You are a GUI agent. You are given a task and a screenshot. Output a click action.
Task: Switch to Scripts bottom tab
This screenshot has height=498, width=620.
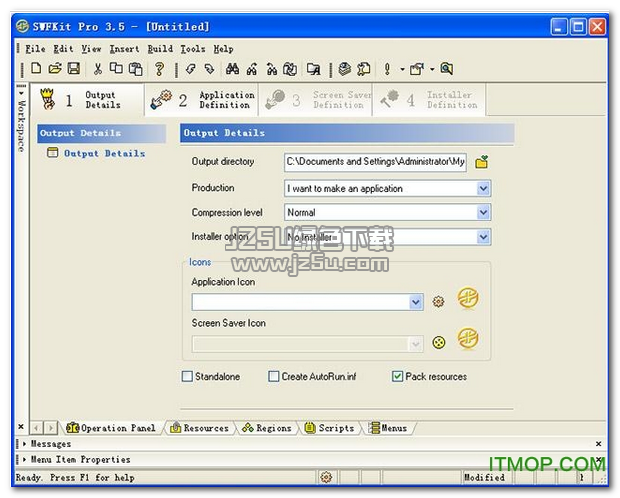click(329, 428)
